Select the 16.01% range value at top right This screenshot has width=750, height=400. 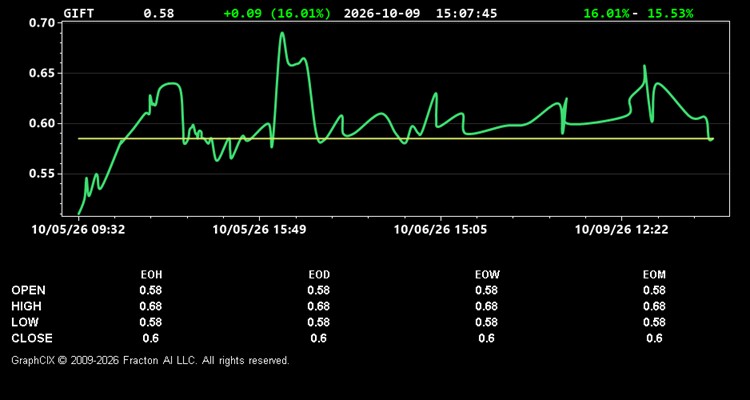pyautogui.click(x=607, y=13)
